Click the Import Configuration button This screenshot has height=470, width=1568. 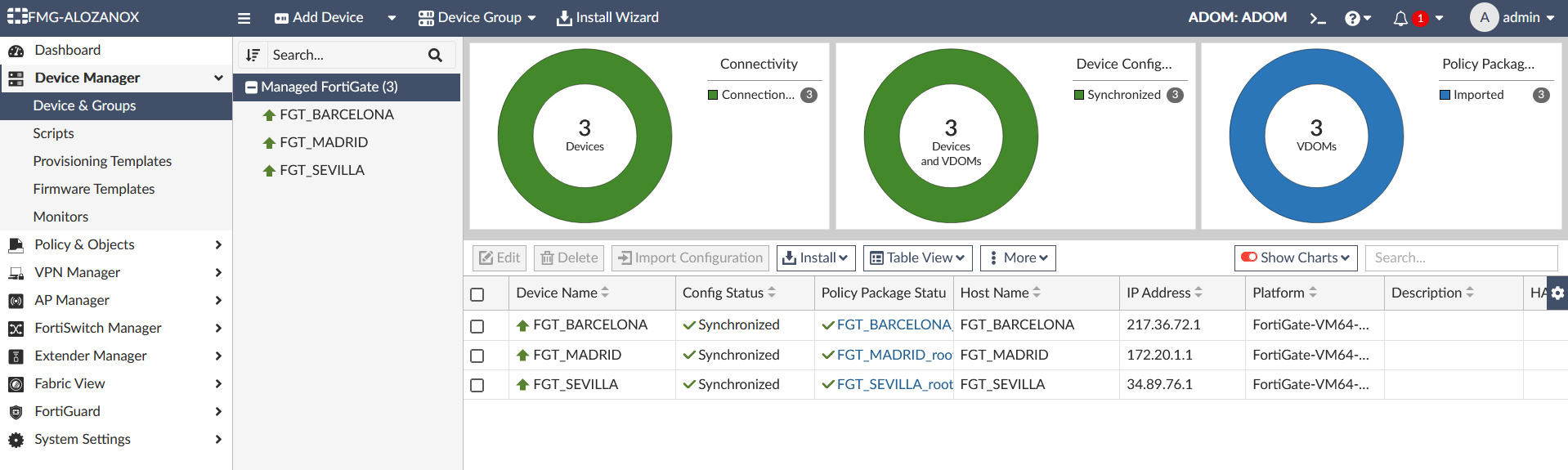point(691,258)
